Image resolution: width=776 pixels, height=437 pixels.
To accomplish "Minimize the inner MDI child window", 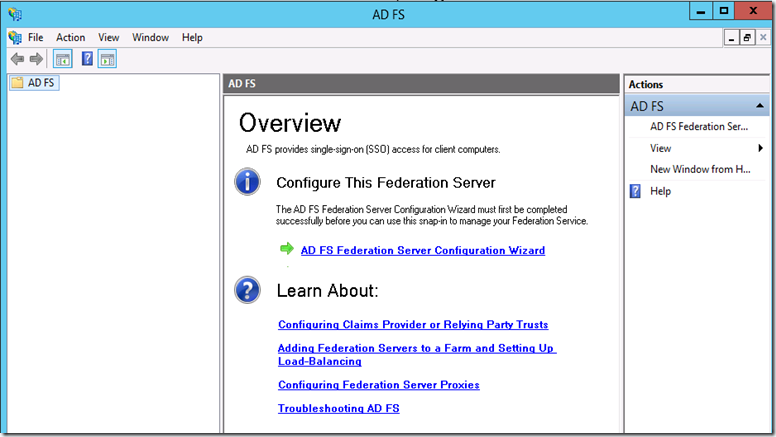I will 731,38.
